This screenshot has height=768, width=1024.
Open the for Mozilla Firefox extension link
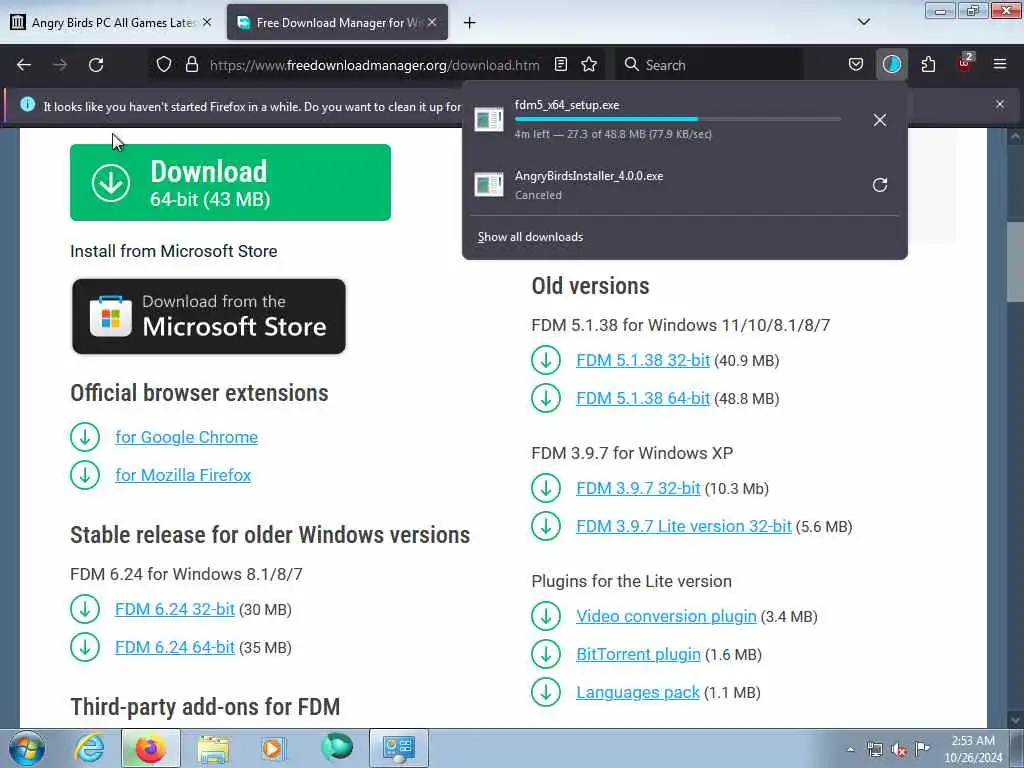pyautogui.click(x=183, y=475)
